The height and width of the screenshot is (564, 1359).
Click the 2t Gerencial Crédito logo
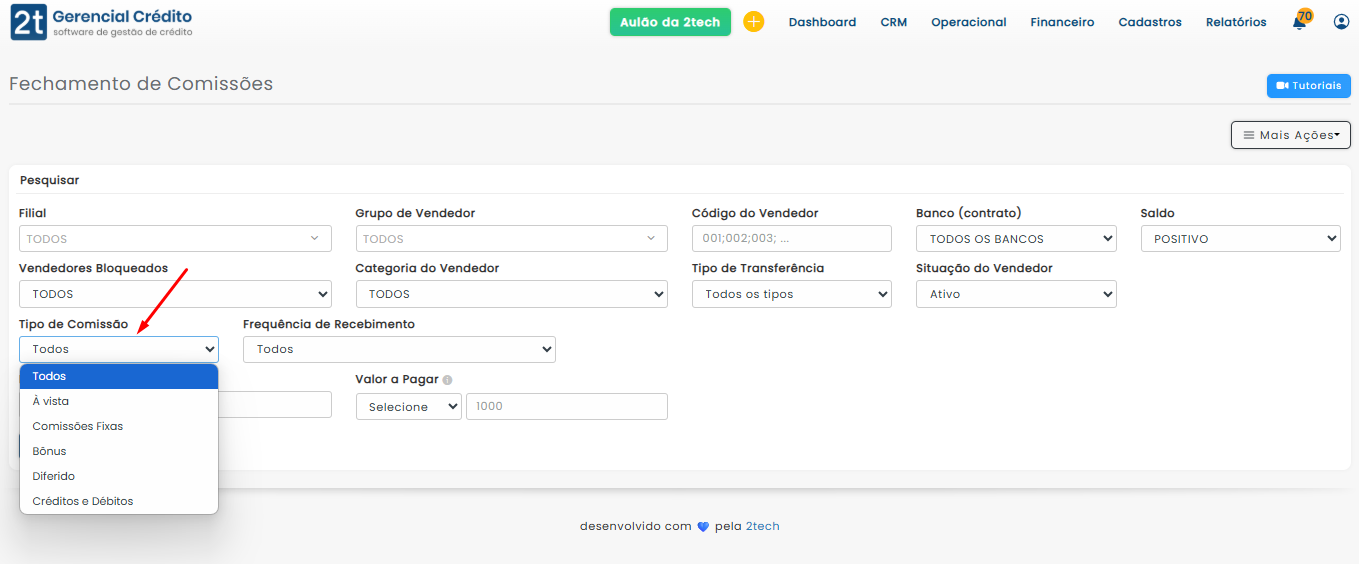tap(102, 22)
